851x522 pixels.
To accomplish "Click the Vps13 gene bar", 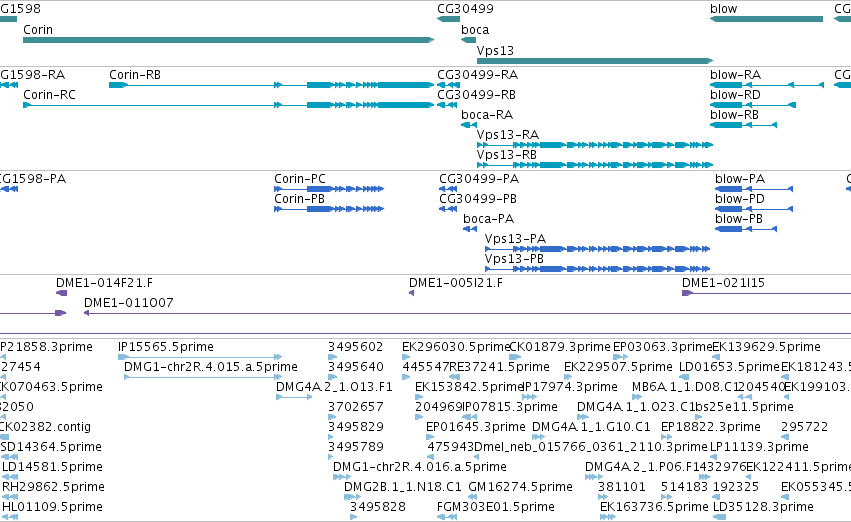I will pyautogui.click(x=595, y=61).
